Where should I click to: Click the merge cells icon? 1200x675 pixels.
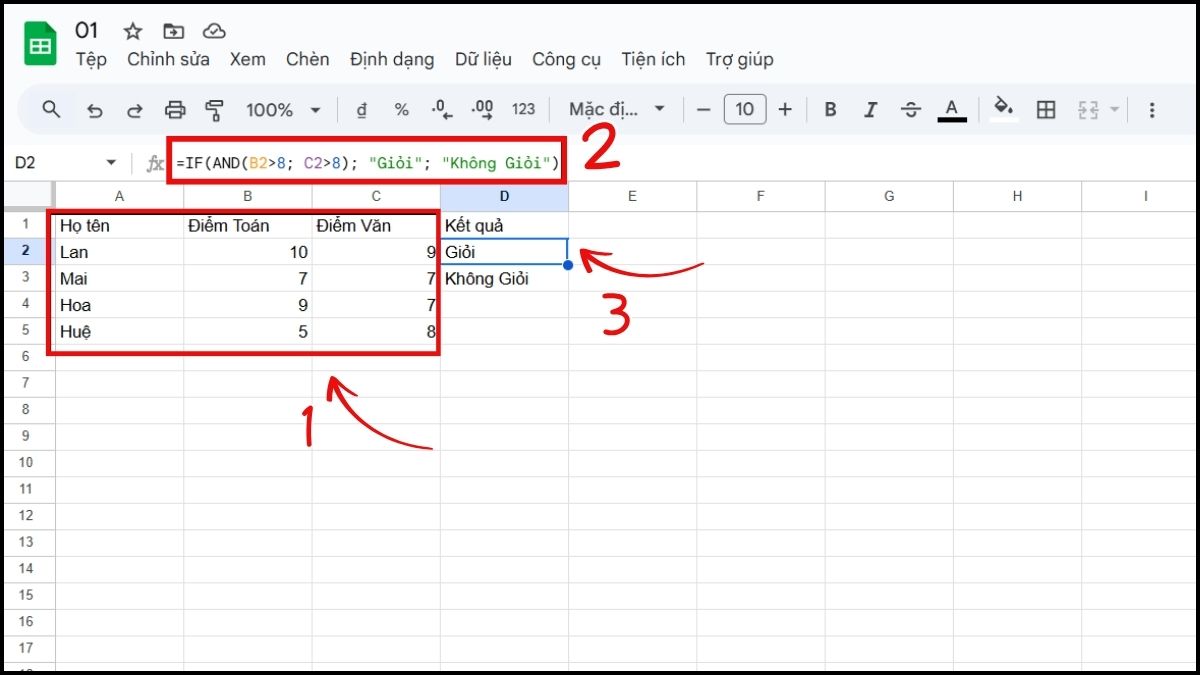coord(1088,110)
